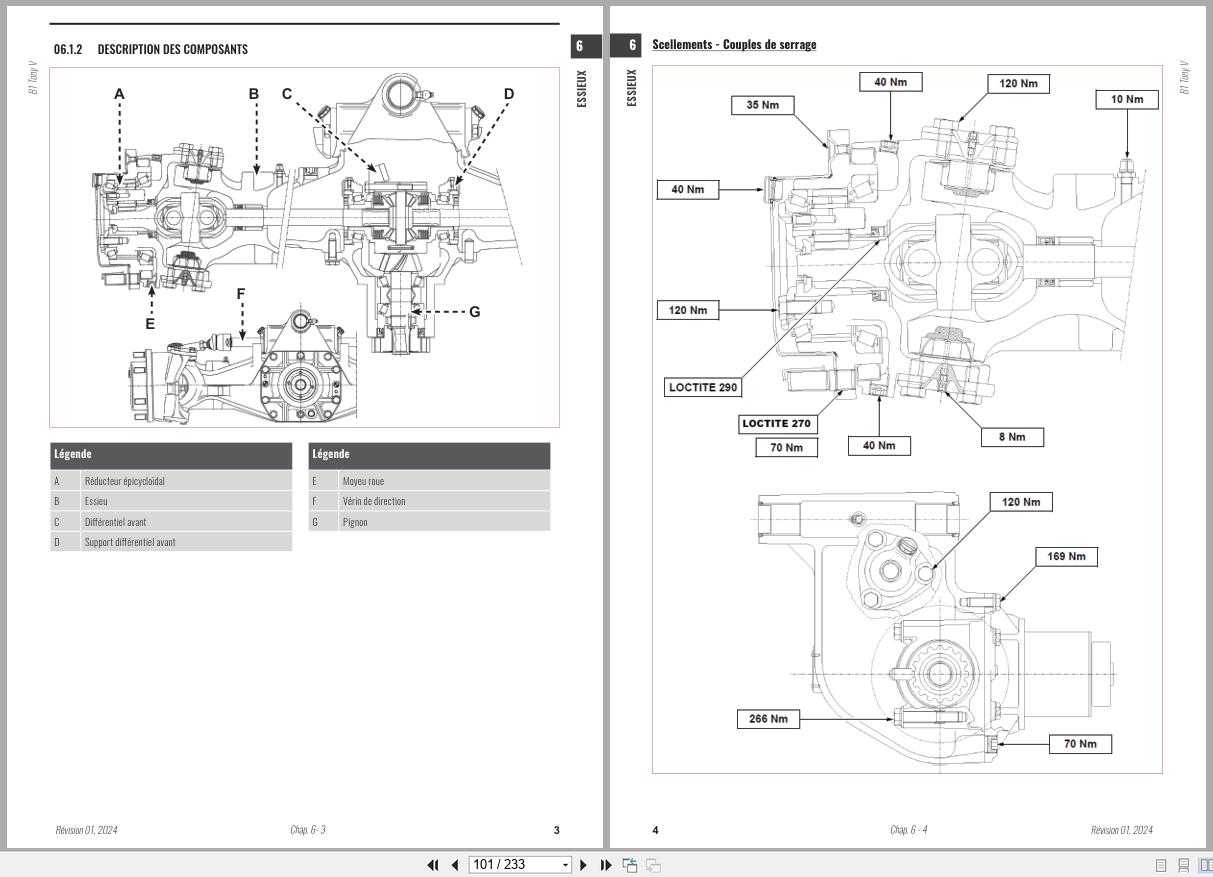The width and height of the screenshot is (1213, 877).
Task: Switch to single page layout
Action: 1161,865
